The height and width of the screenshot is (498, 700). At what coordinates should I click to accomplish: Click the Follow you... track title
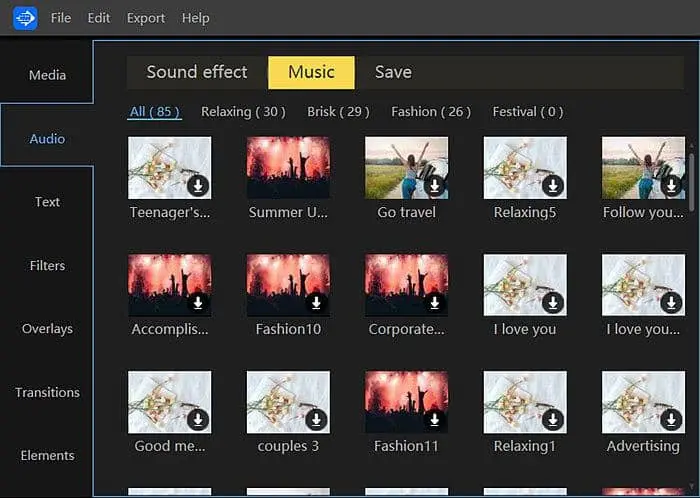point(643,212)
